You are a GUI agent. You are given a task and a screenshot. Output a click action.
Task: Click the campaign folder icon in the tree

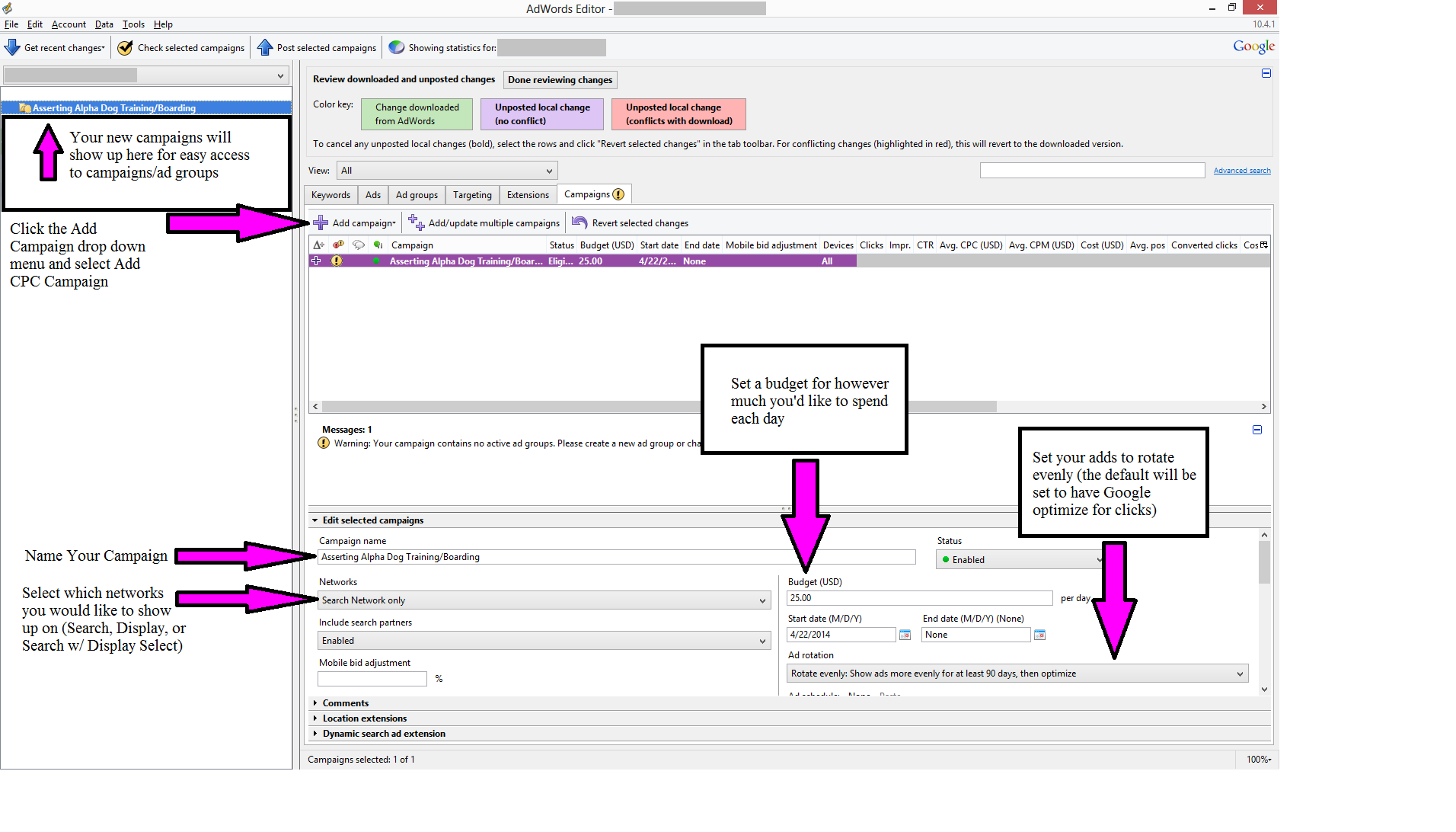[x=25, y=107]
